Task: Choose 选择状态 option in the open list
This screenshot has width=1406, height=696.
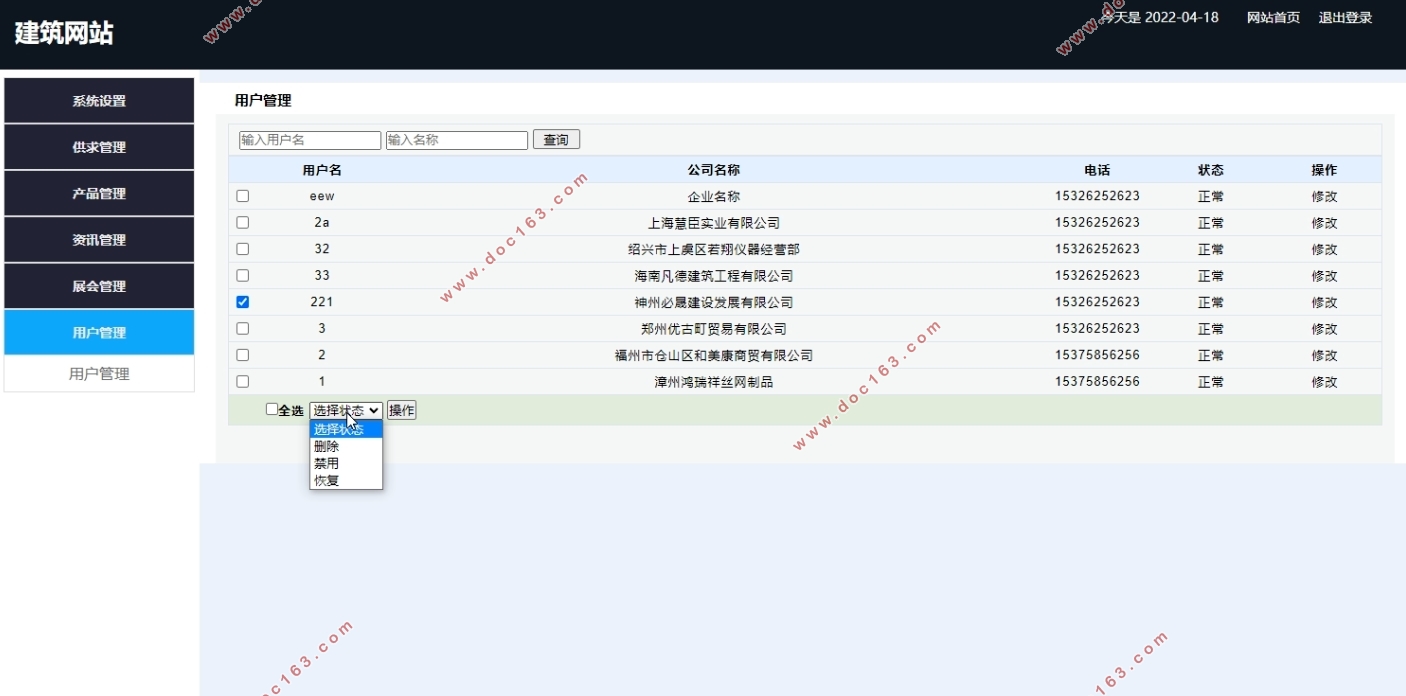Action: click(x=346, y=429)
